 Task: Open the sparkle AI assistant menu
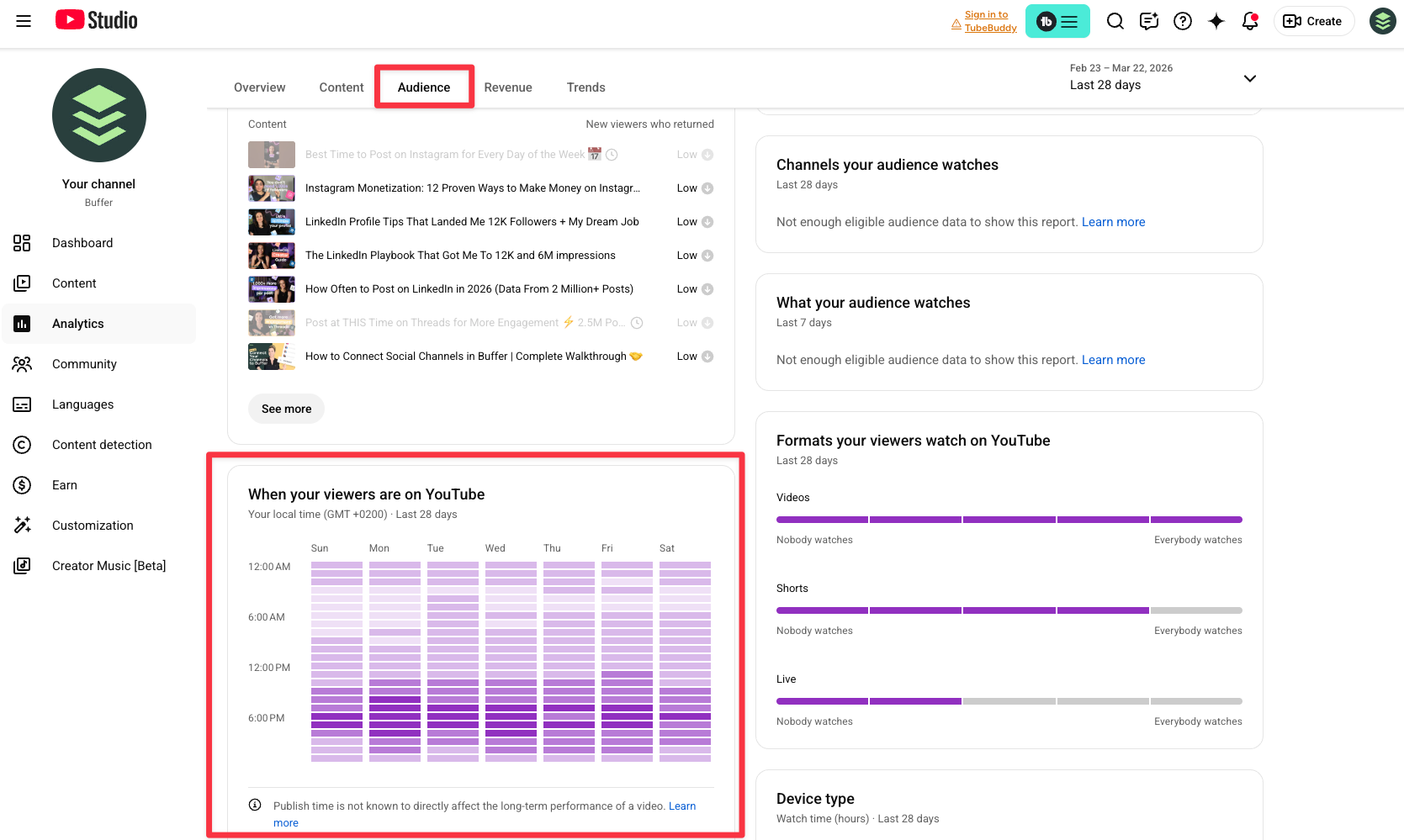pos(1216,21)
